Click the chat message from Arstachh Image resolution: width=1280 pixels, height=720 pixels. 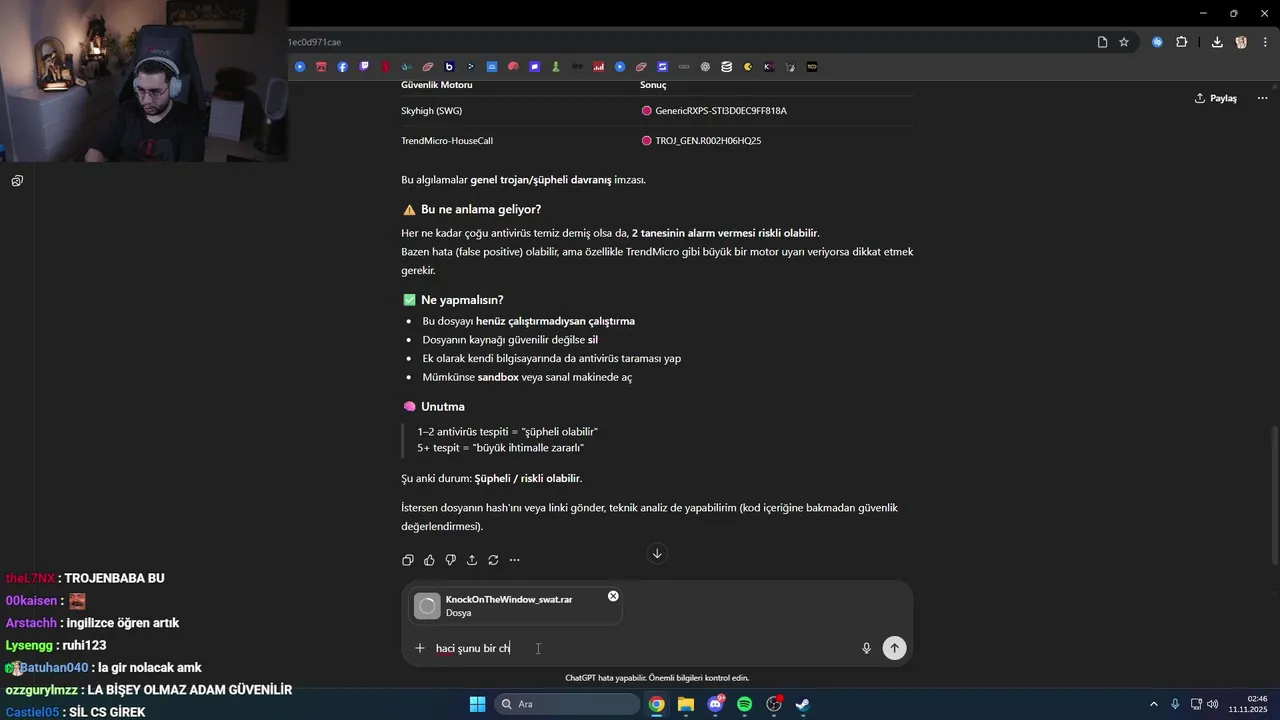pyautogui.click(x=92, y=623)
